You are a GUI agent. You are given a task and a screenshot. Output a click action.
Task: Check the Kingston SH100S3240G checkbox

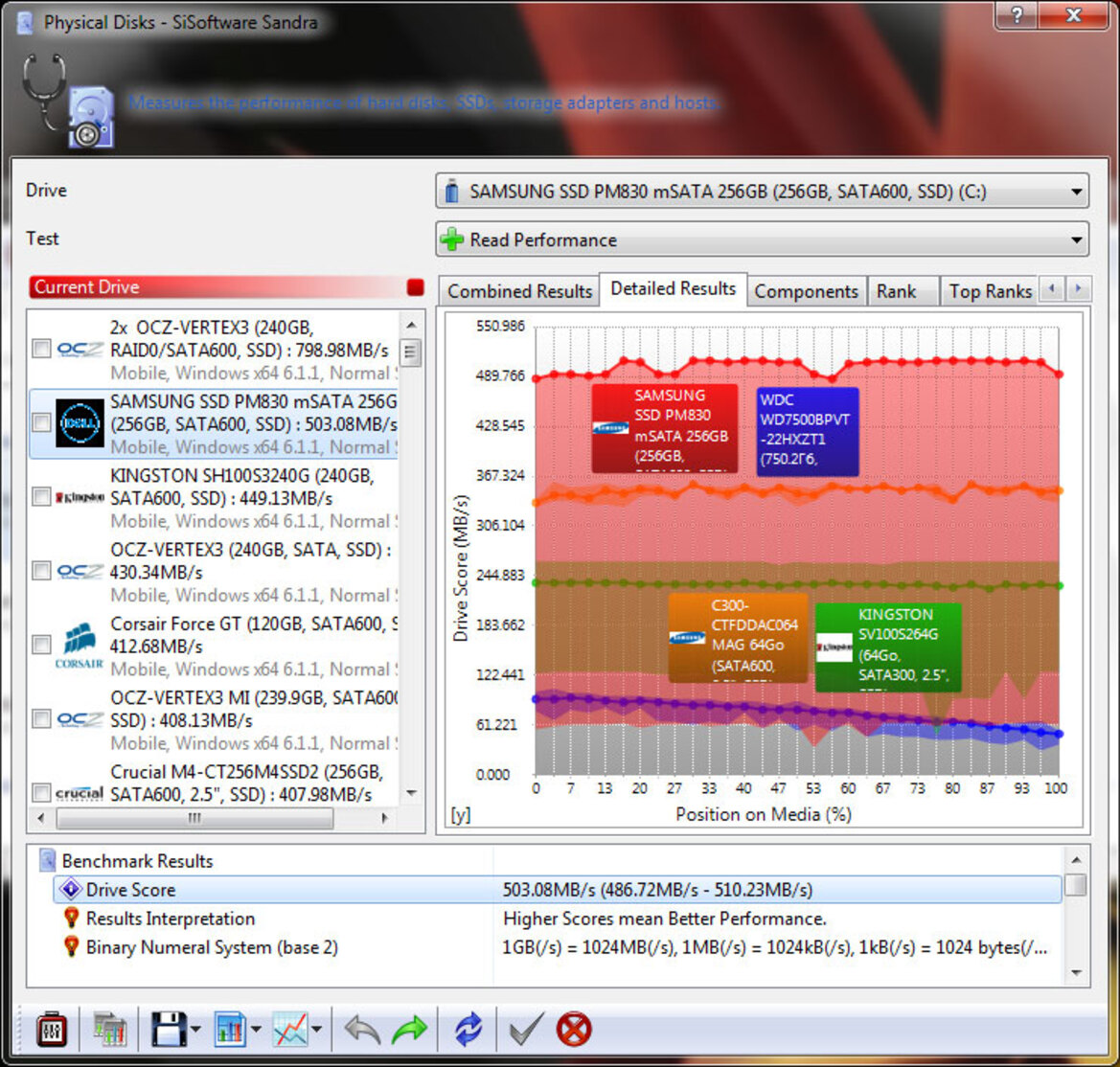coord(41,497)
